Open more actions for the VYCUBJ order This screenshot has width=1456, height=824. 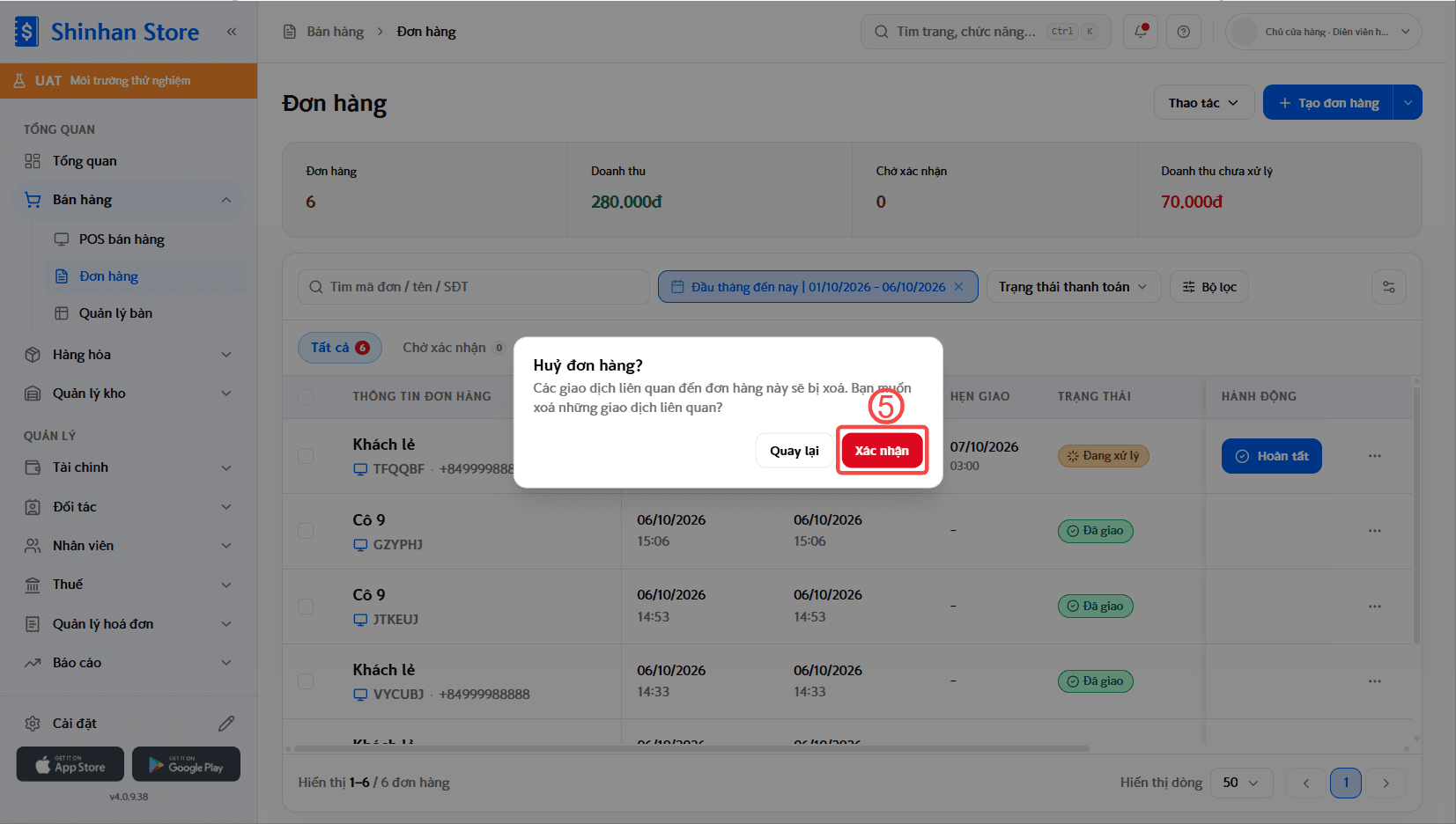pos(1375,681)
